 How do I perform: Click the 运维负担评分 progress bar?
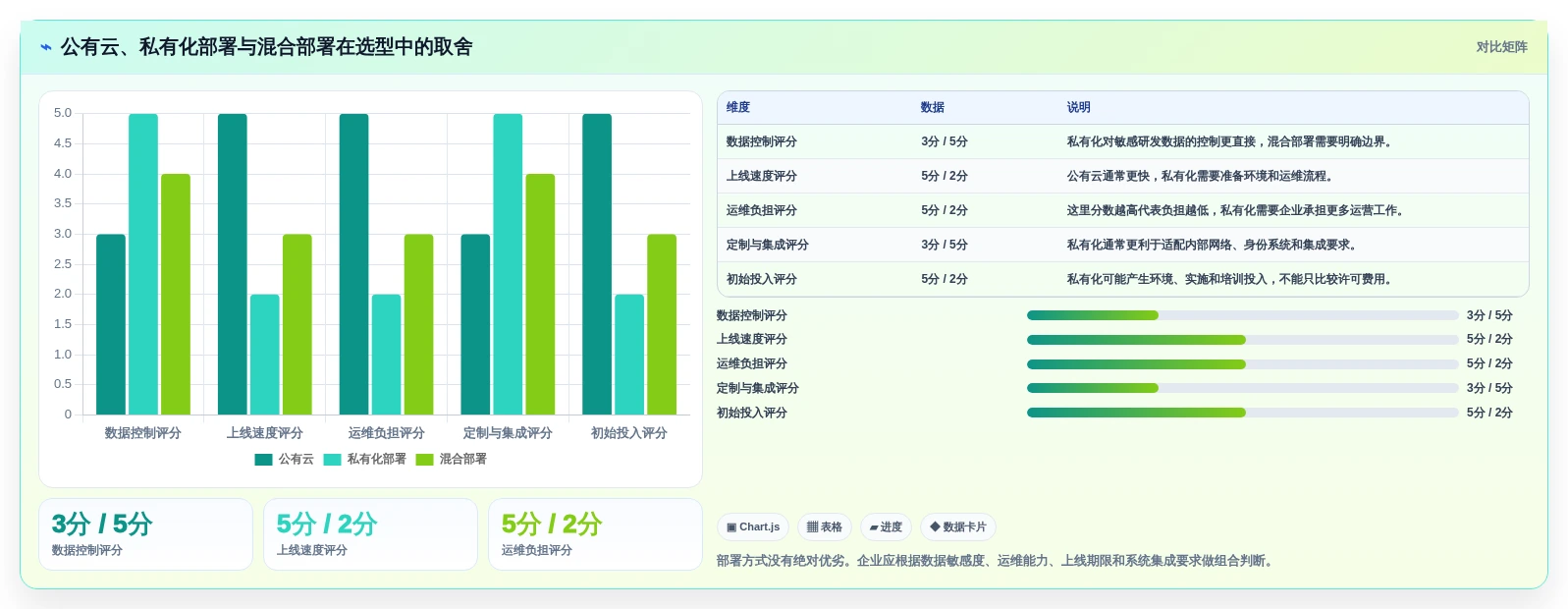[1242, 364]
